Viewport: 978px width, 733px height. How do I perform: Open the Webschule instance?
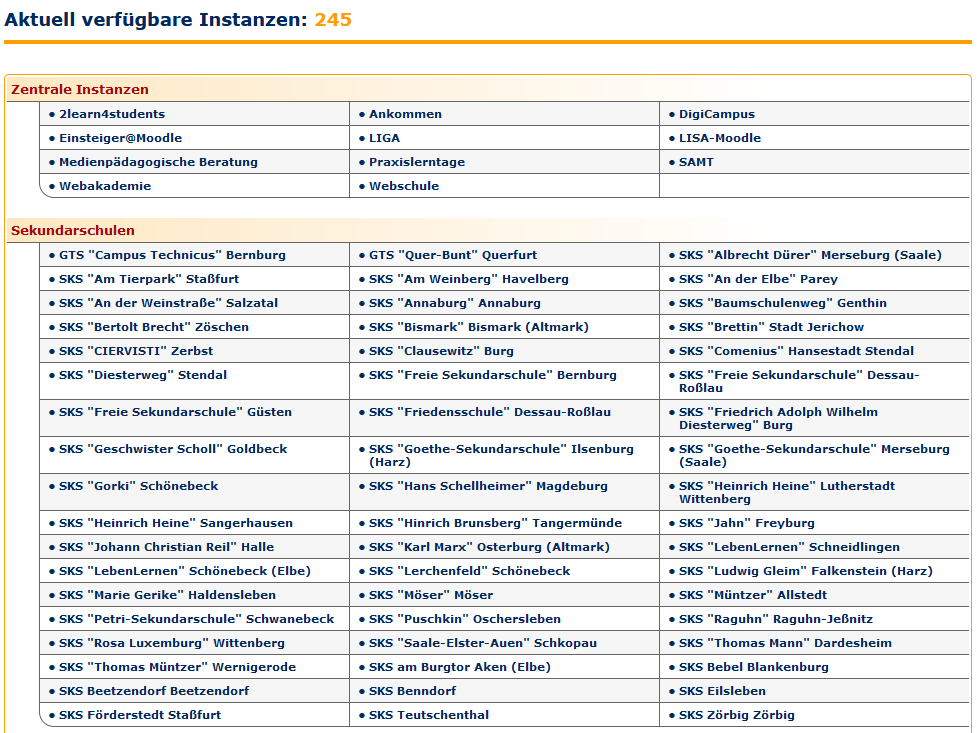point(404,186)
